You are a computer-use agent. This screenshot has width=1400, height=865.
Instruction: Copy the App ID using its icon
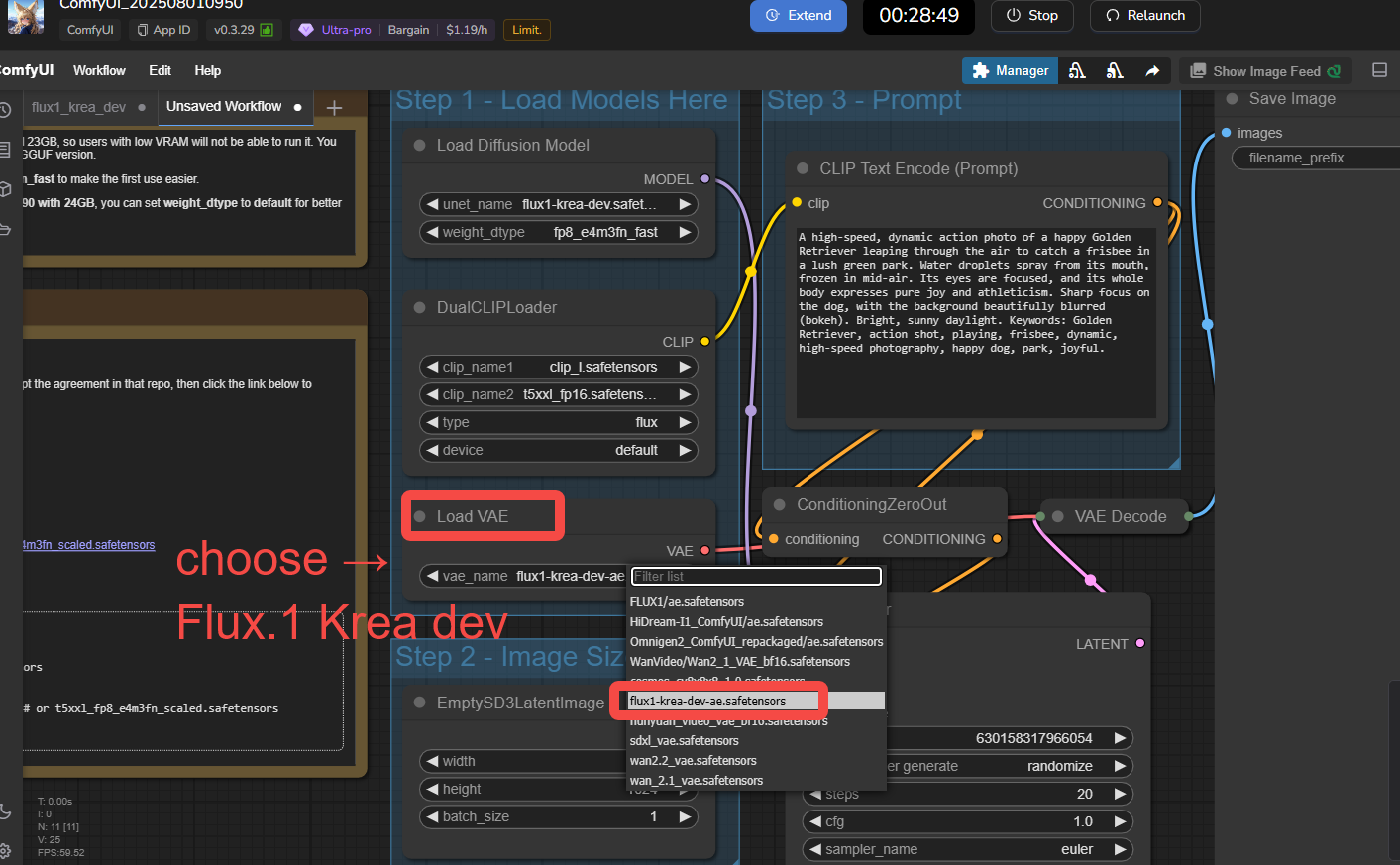143,30
